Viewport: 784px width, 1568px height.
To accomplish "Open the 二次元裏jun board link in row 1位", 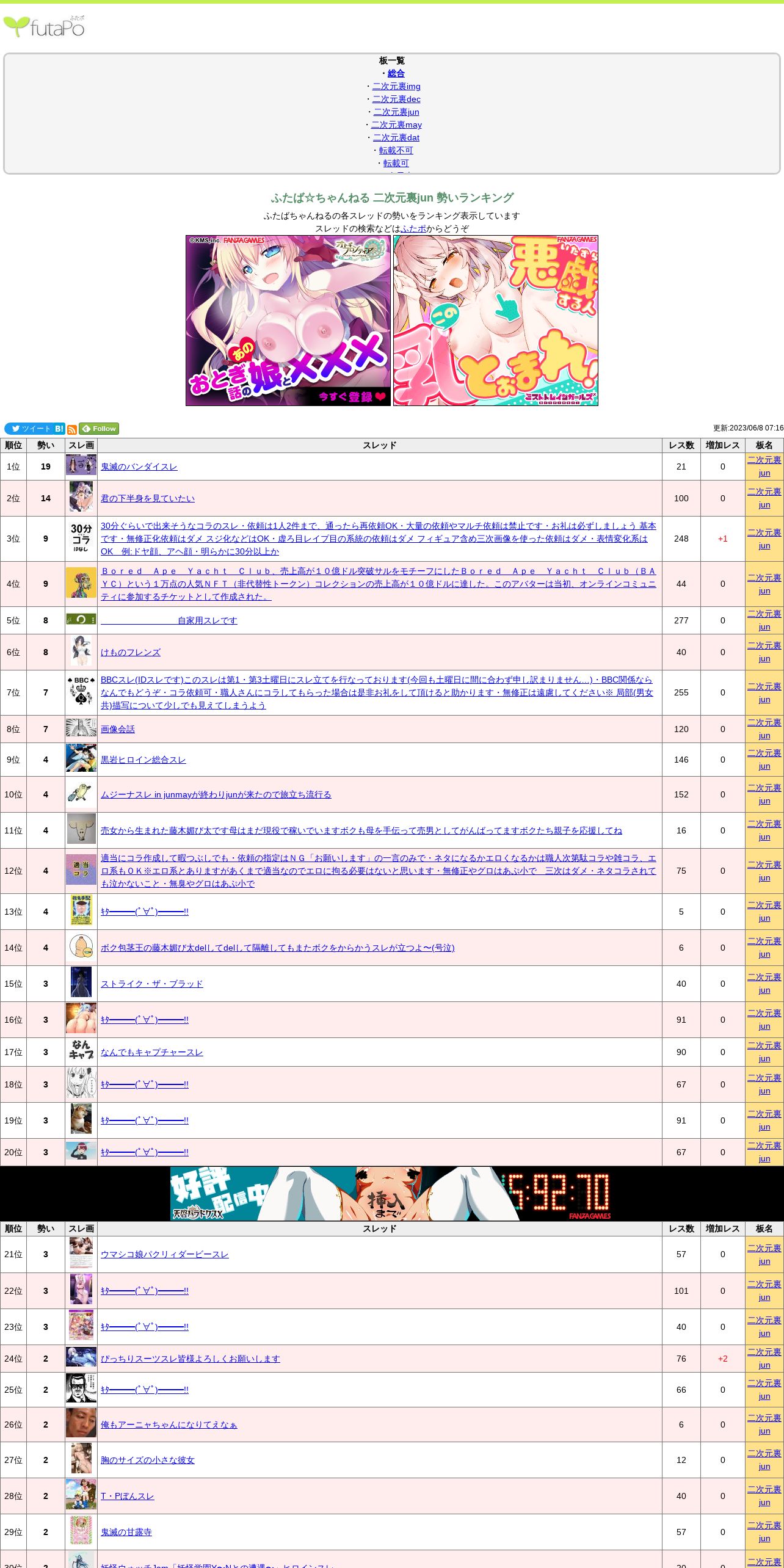I will click(764, 466).
